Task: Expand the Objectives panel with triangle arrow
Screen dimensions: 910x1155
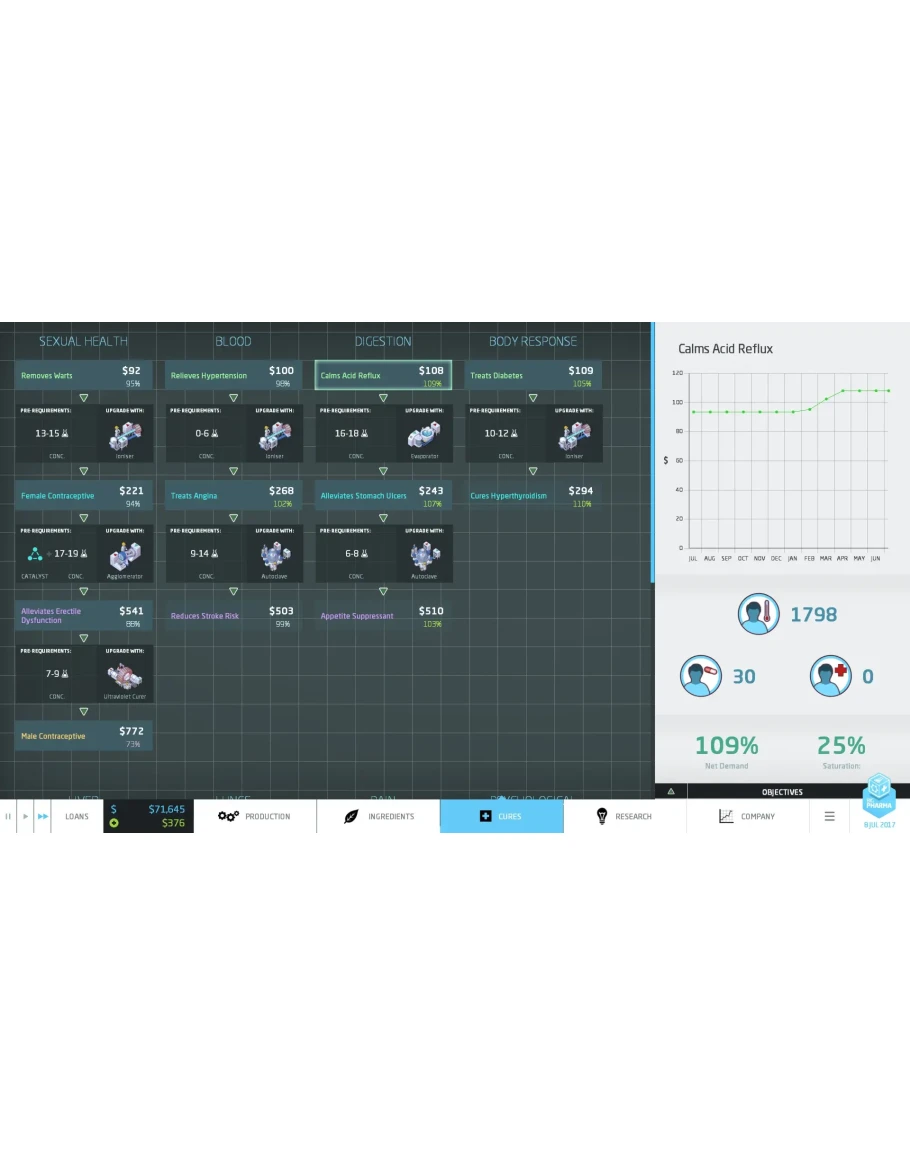Action: click(x=671, y=791)
